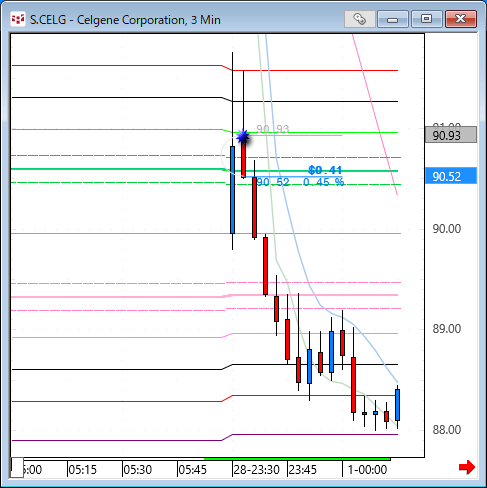This screenshot has height=488, width=487.
Task: Close the S.CELG chart window
Action: [x=461, y=19]
